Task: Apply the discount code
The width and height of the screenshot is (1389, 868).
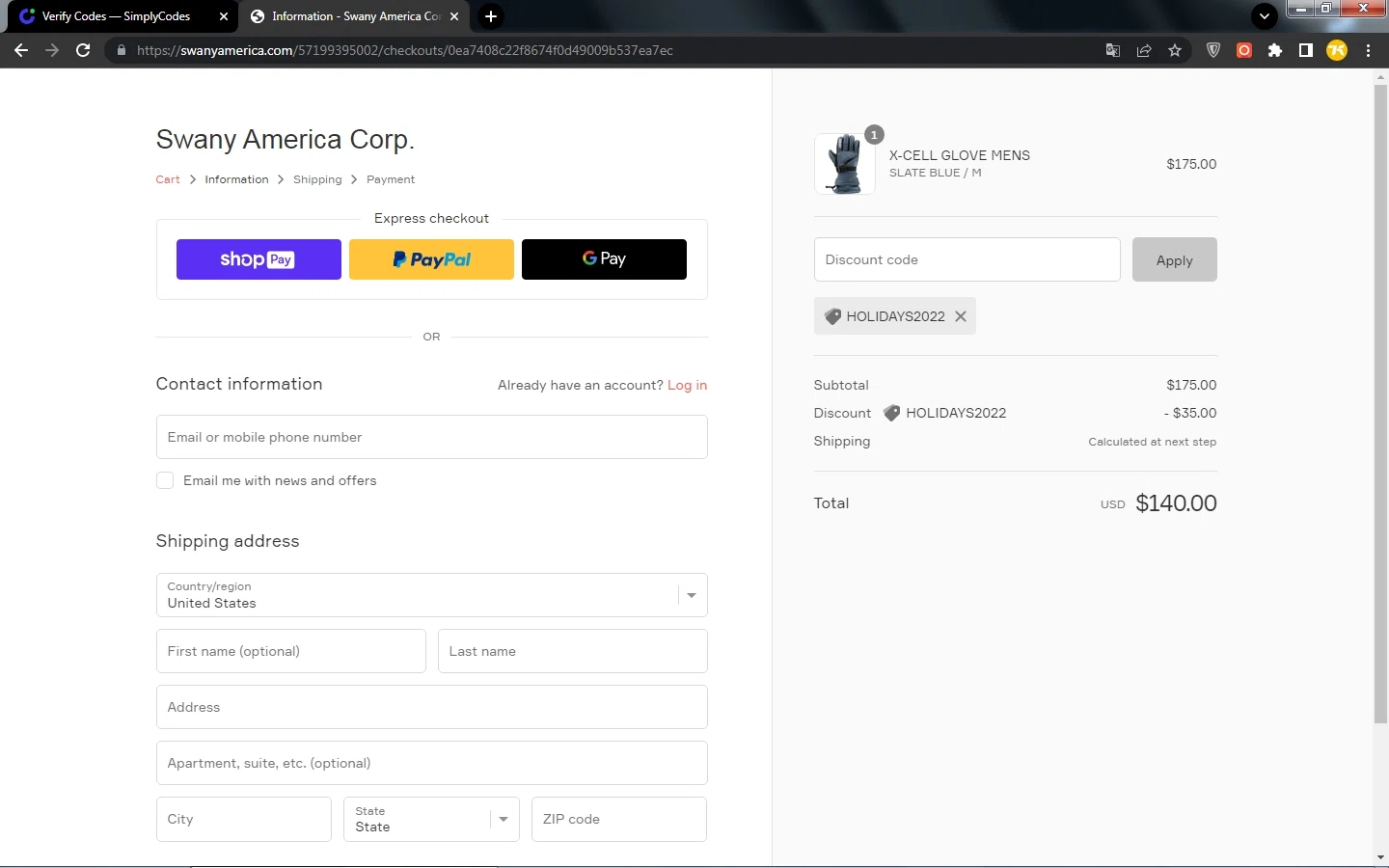Action: (1174, 259)
